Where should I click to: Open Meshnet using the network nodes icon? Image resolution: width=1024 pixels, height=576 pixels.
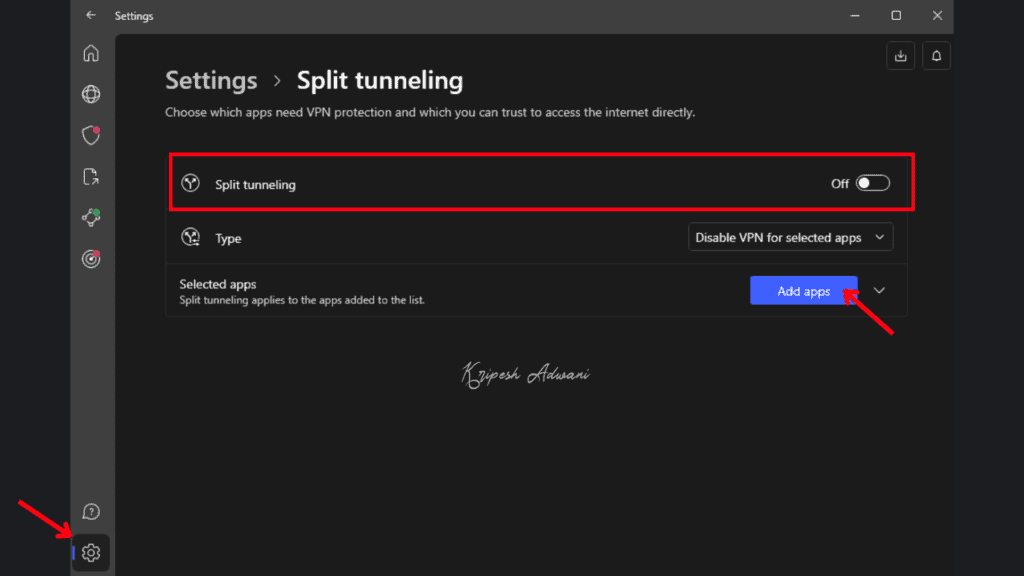91,217
